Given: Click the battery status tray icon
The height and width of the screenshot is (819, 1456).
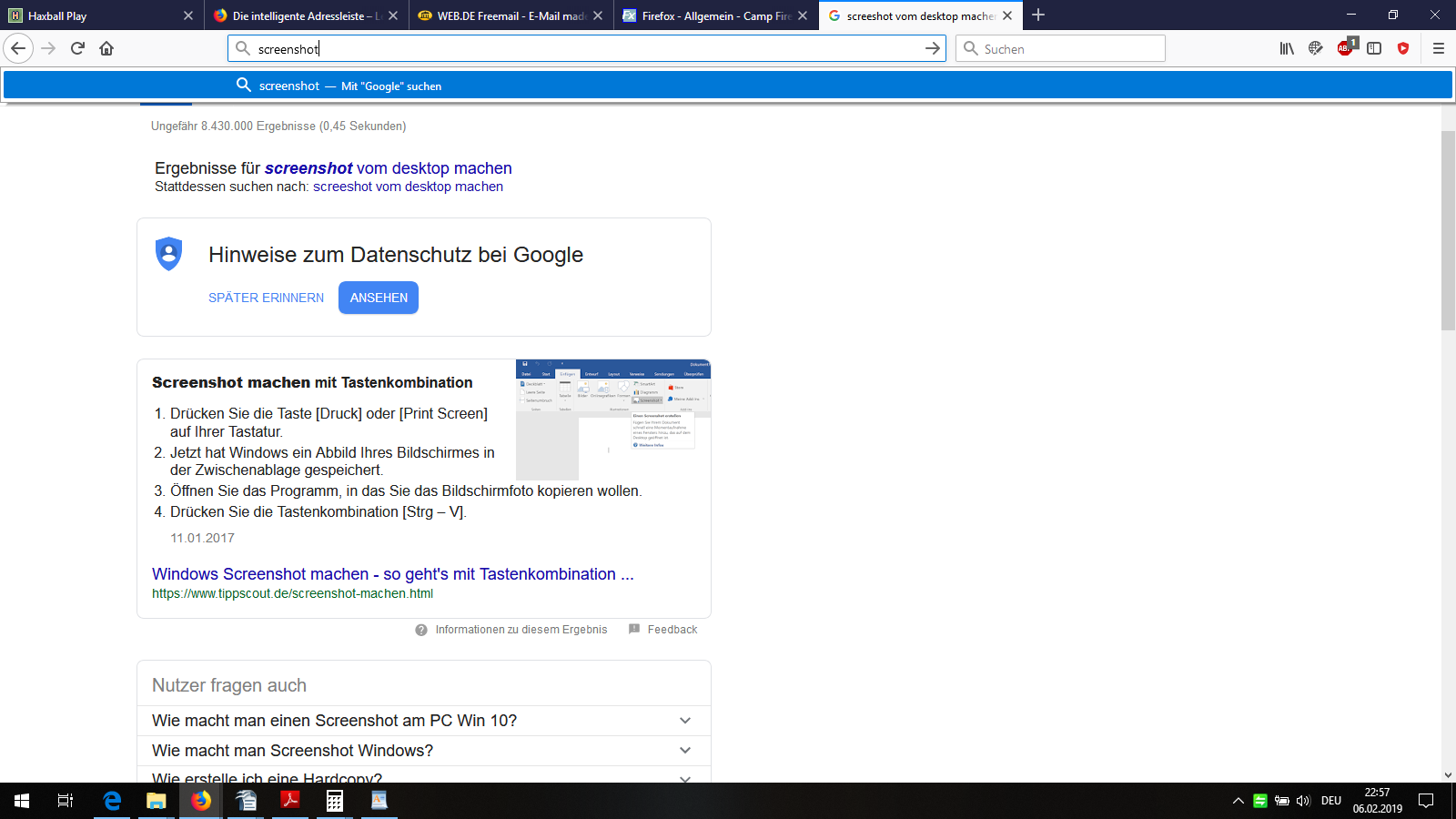Looking at the screenshot, I should coord(1281,801).
